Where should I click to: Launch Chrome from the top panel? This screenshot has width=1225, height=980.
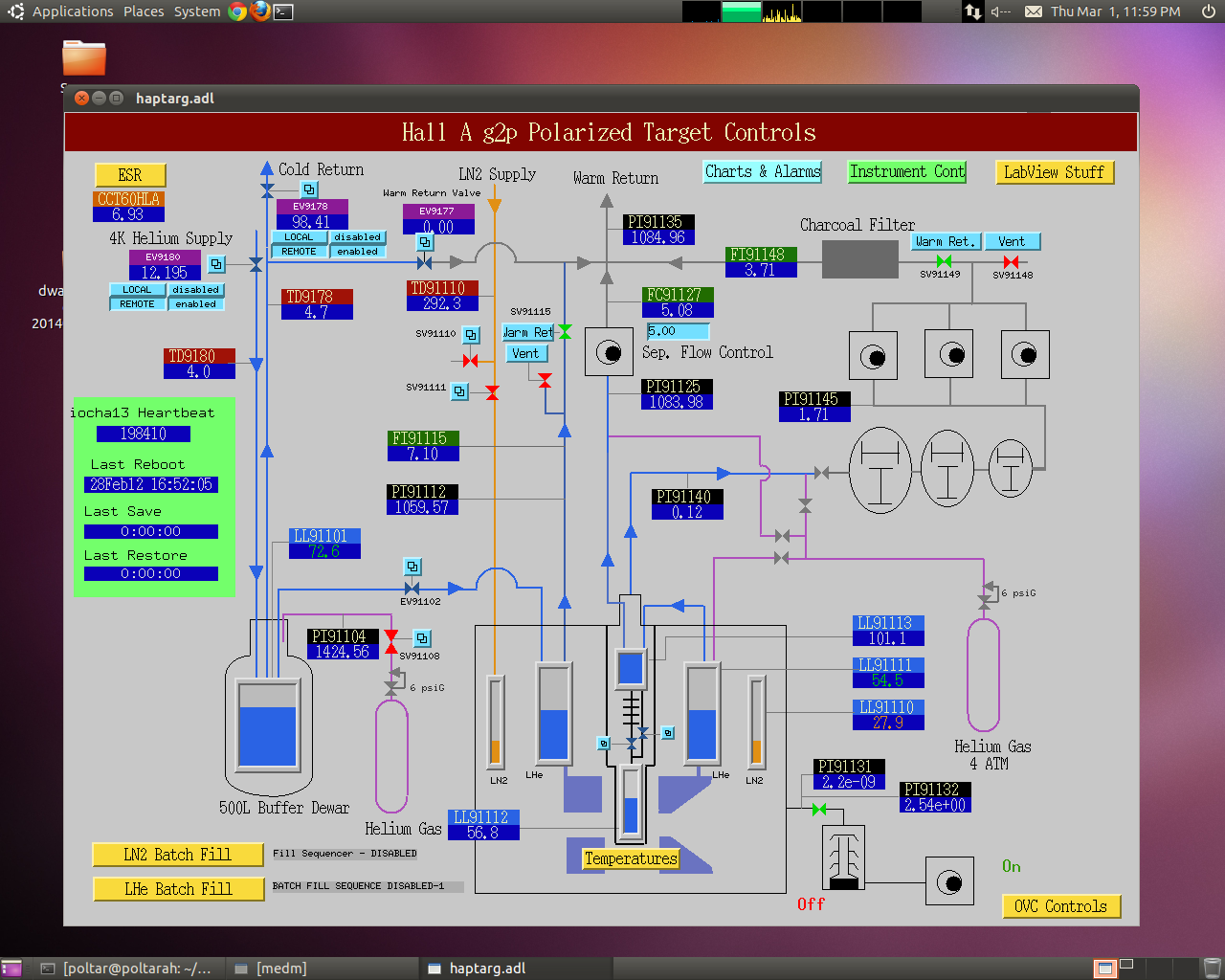click(238, 11)
